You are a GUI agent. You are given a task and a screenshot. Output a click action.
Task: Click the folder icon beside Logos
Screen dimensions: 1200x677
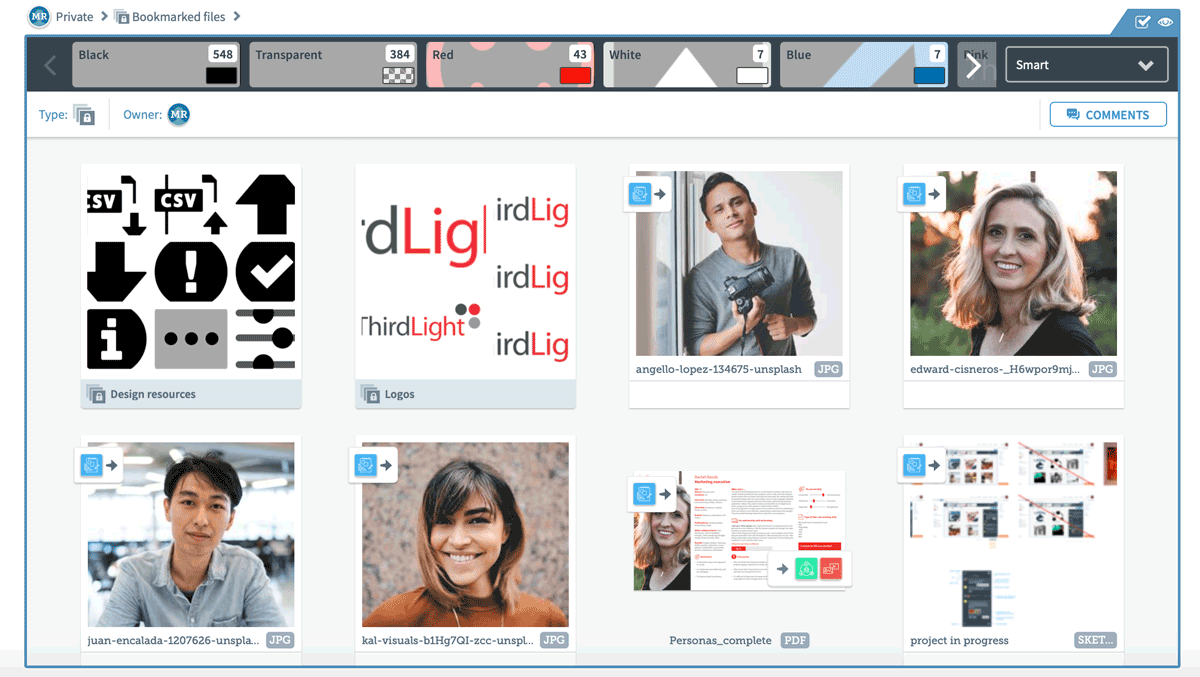click(x=370, y=394)
